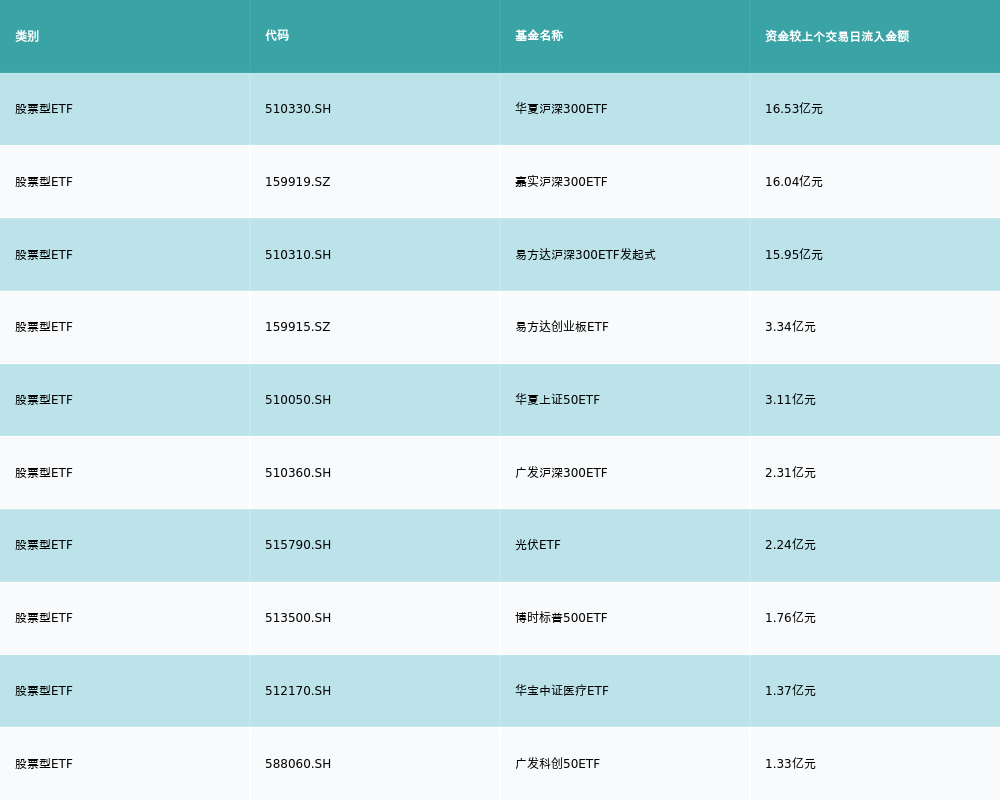Click the 1.37亿元 inflow value
This screenshot has width=1000, height=800.
coord(790,691)
